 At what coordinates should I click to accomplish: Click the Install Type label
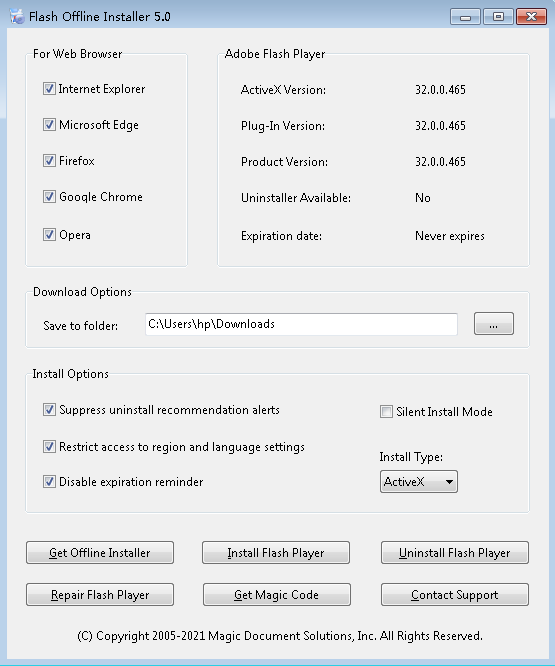pos(411,457)
